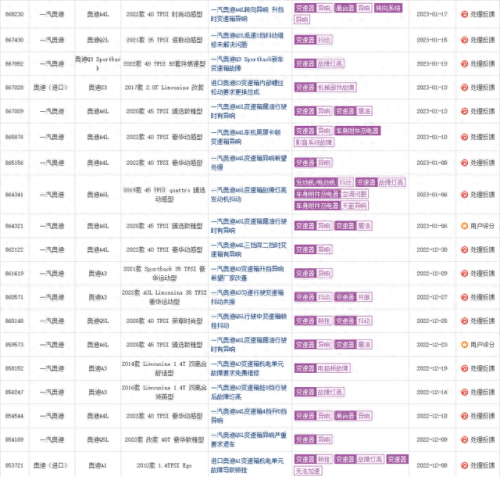500x477 pixels.
Task: Click the 无法加速 tag
Action: [x=308, y=471]
